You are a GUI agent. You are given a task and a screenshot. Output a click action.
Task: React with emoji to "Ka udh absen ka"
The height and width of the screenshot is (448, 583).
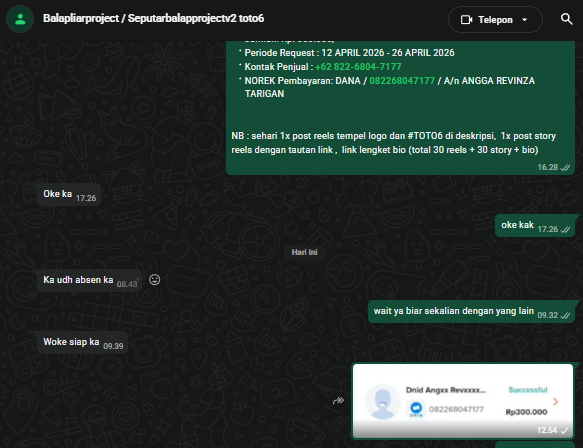pos(155,280)
